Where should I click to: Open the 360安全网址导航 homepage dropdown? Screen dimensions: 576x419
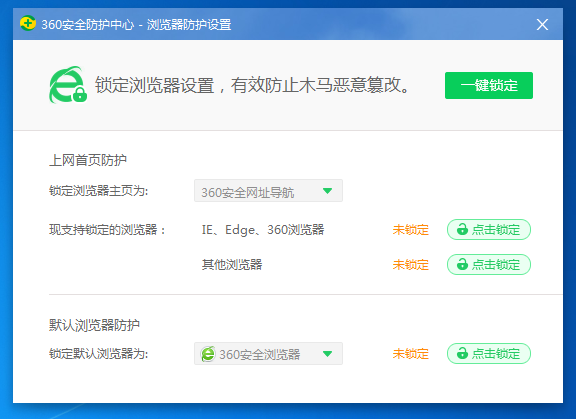[268, 191]
